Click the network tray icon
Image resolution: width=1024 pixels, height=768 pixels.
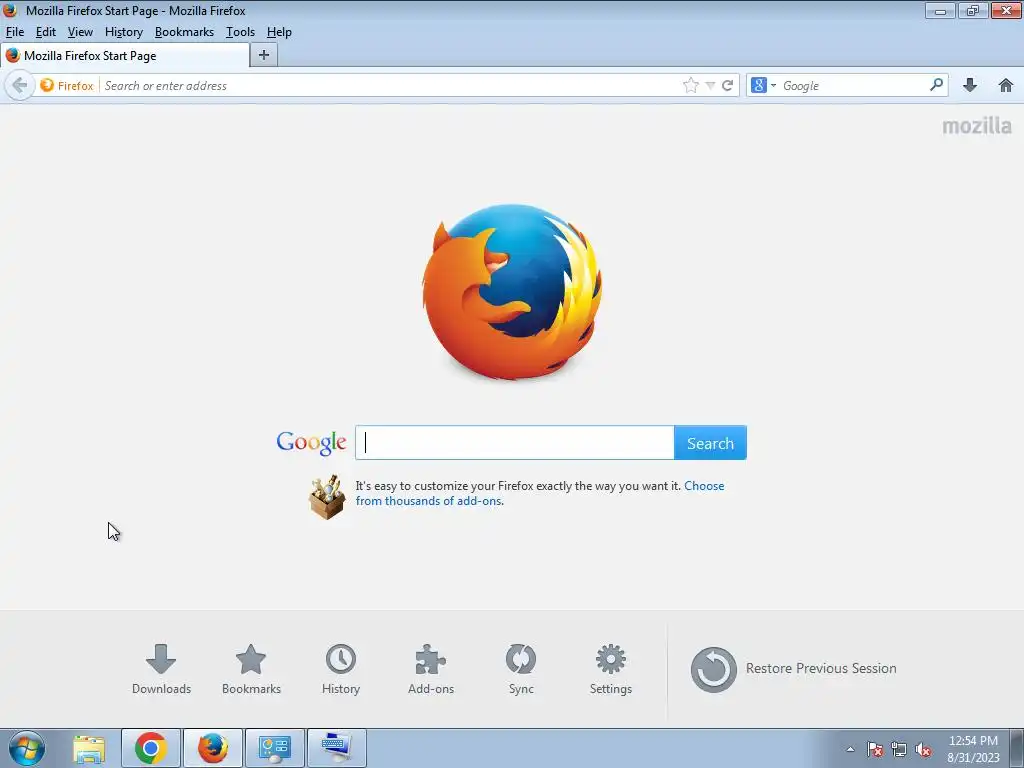click(x=899, y=749)
